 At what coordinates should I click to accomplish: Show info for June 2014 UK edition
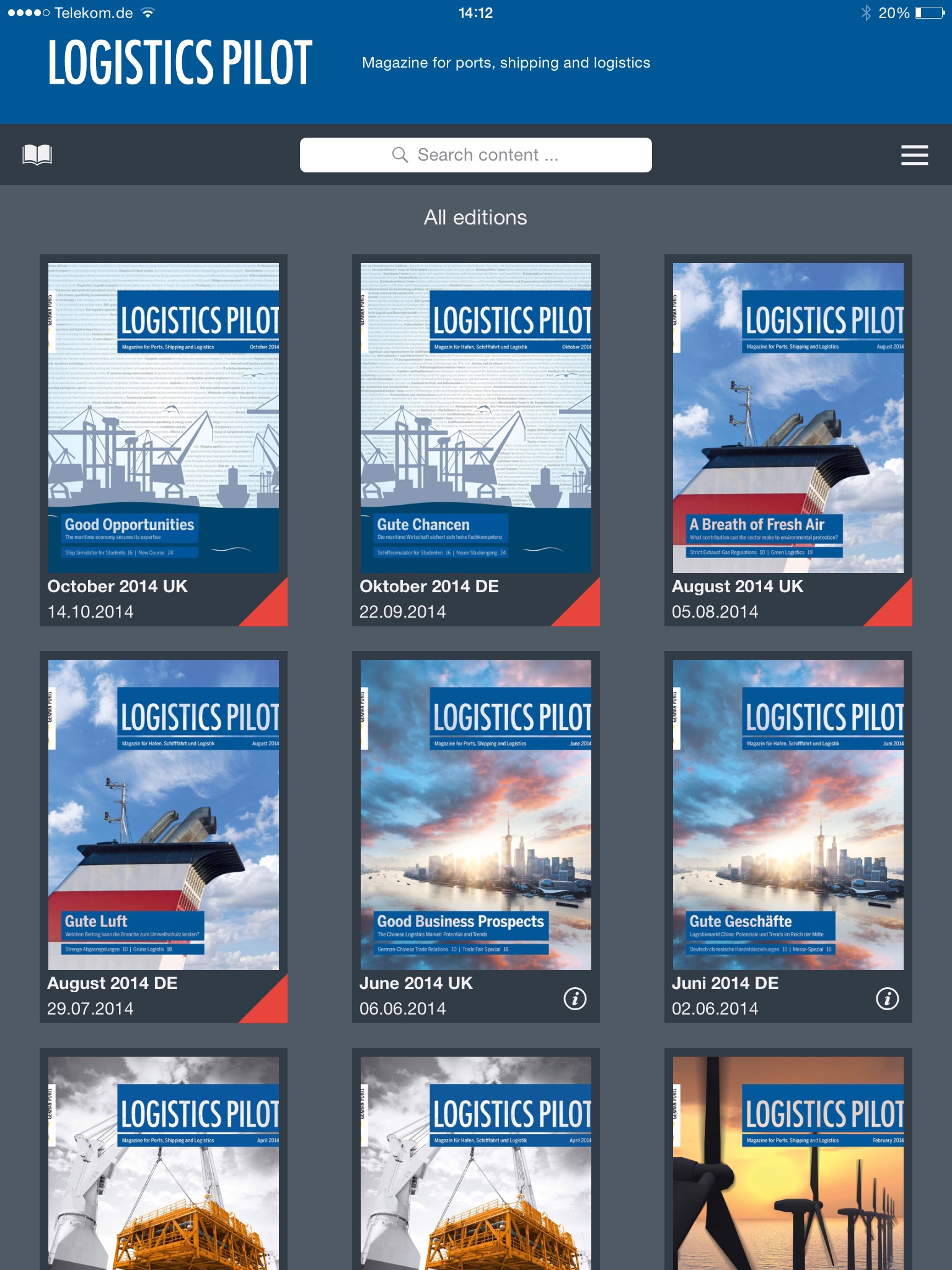tap(575, 998)
